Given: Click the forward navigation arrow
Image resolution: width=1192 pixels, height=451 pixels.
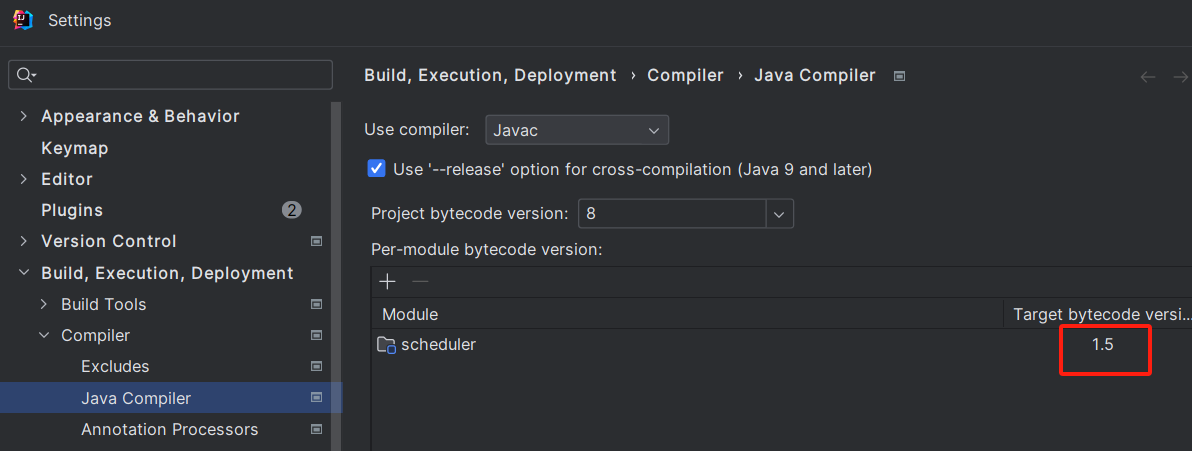Looking at the screenshot, I should (x=1180, y=77).
